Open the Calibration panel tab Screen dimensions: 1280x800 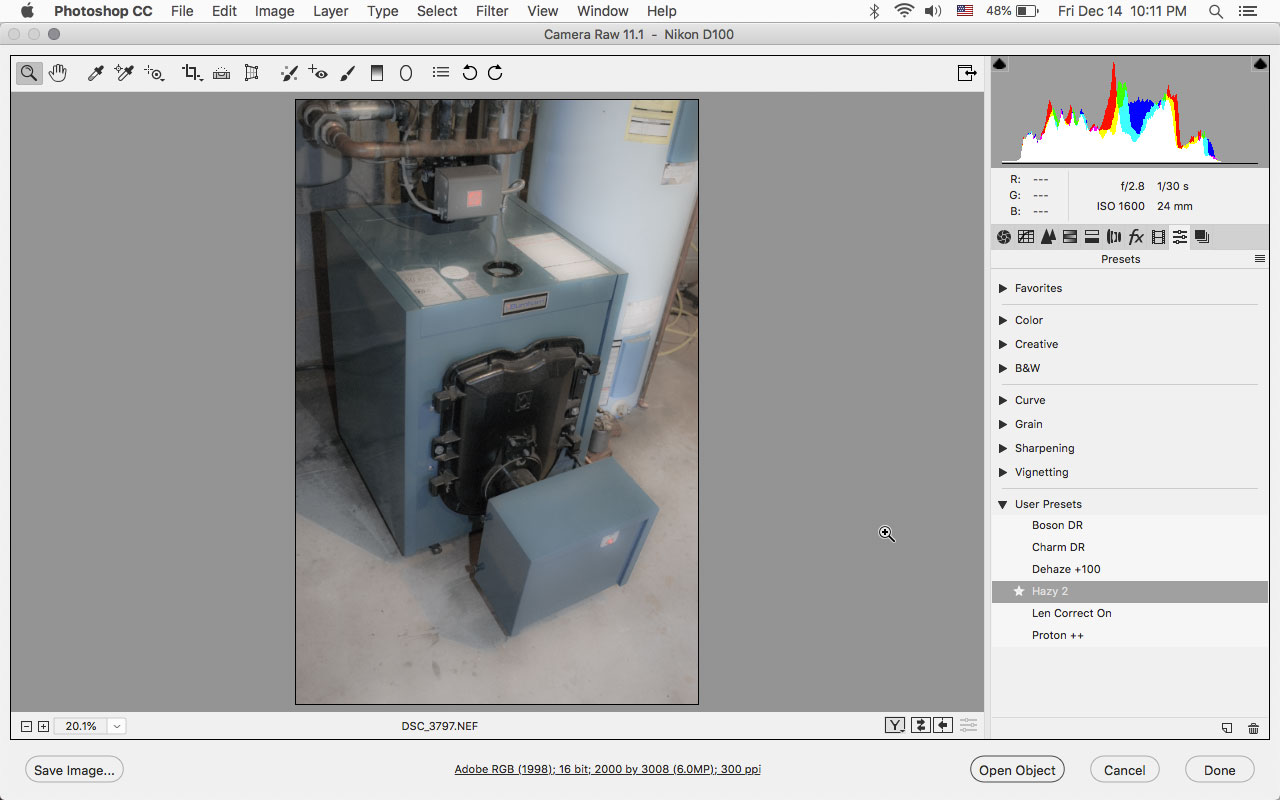pos(1158,237)
